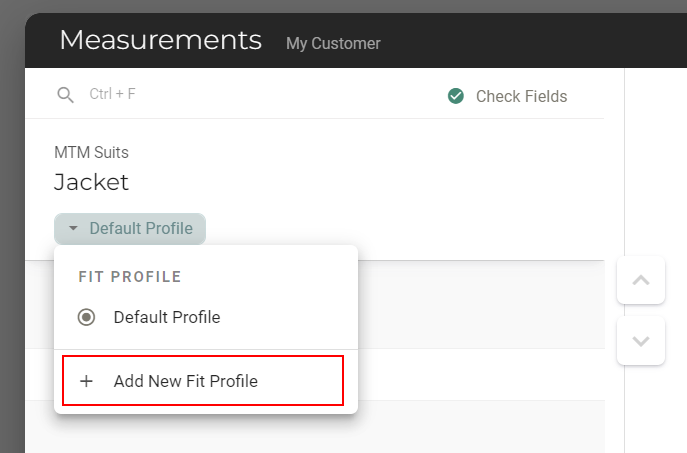The image size is (687, 453).
Task: Choose Add New Fit Profile
Action: tap(203, 381)
